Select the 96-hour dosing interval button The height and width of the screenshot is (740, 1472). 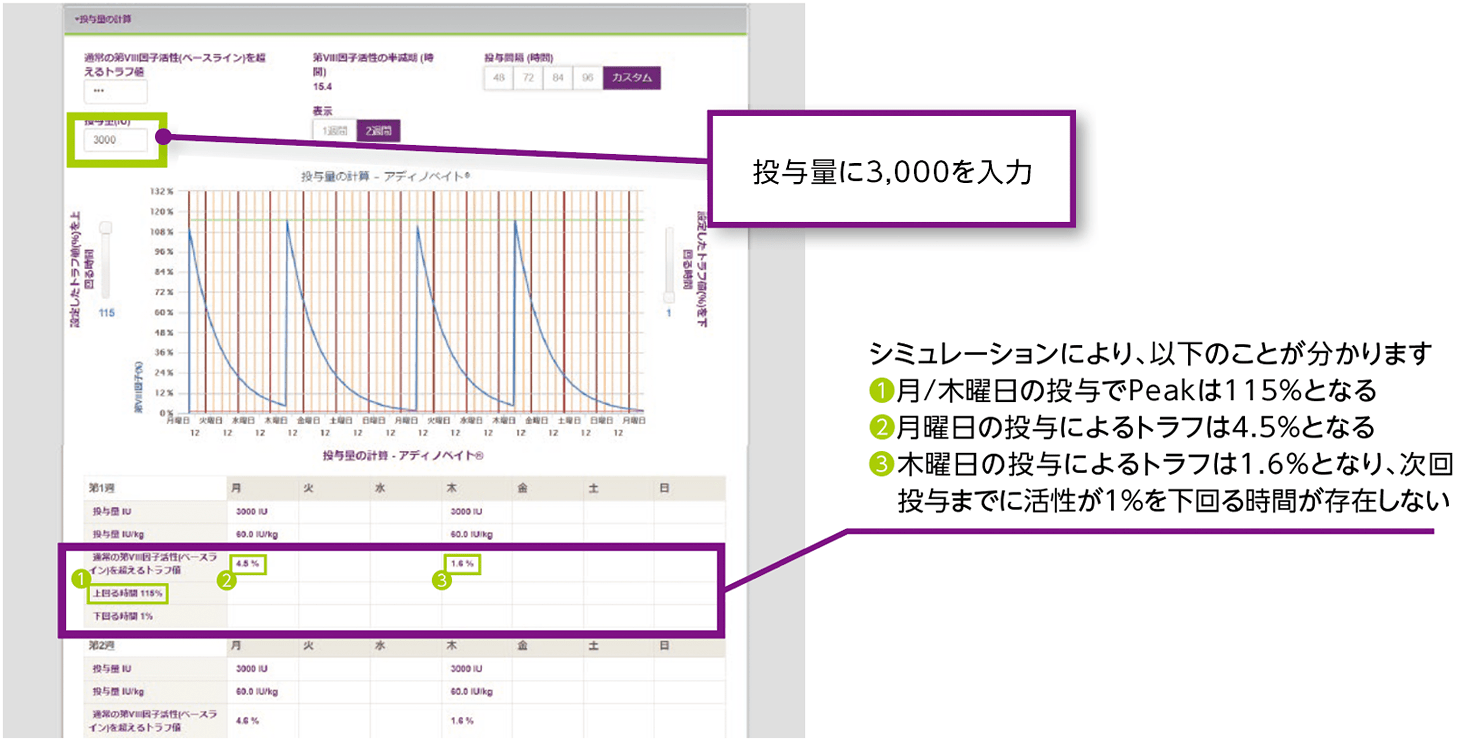tap(588, 79)
